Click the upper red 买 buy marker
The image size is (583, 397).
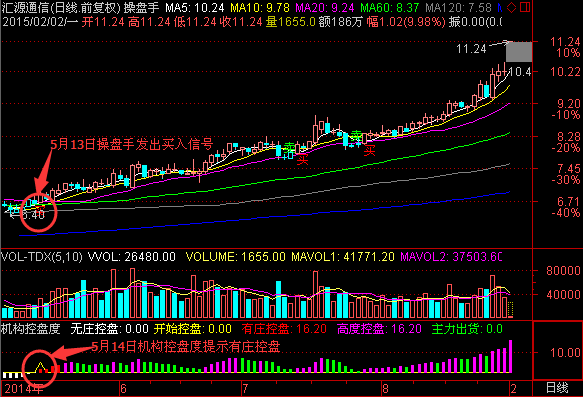369,150
